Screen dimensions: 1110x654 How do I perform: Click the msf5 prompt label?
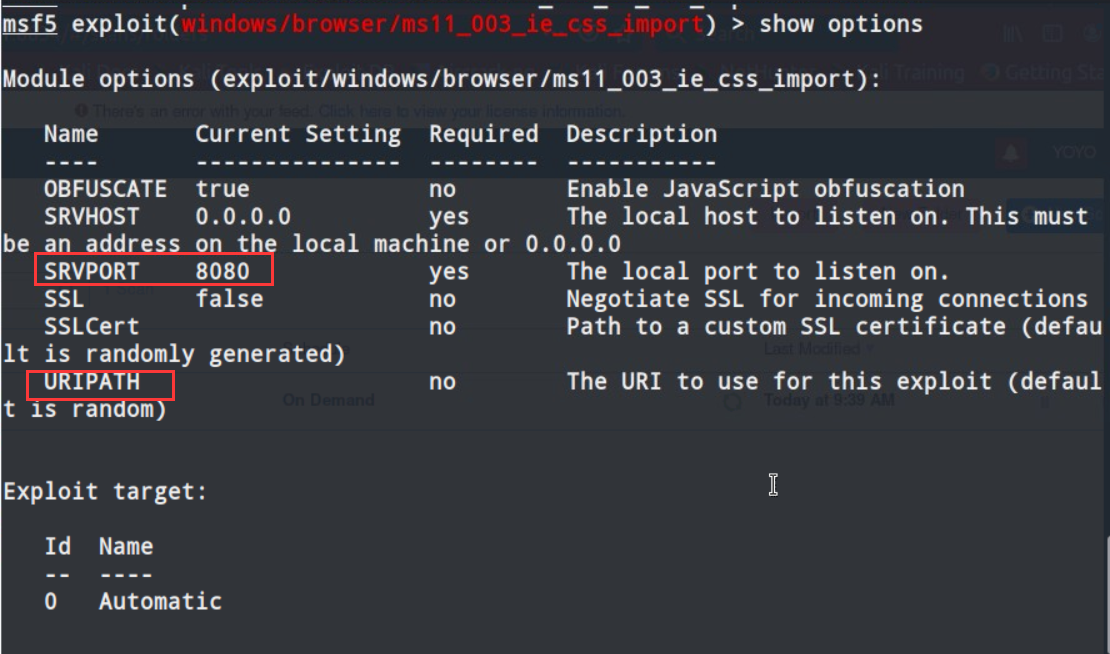(29, 23)
